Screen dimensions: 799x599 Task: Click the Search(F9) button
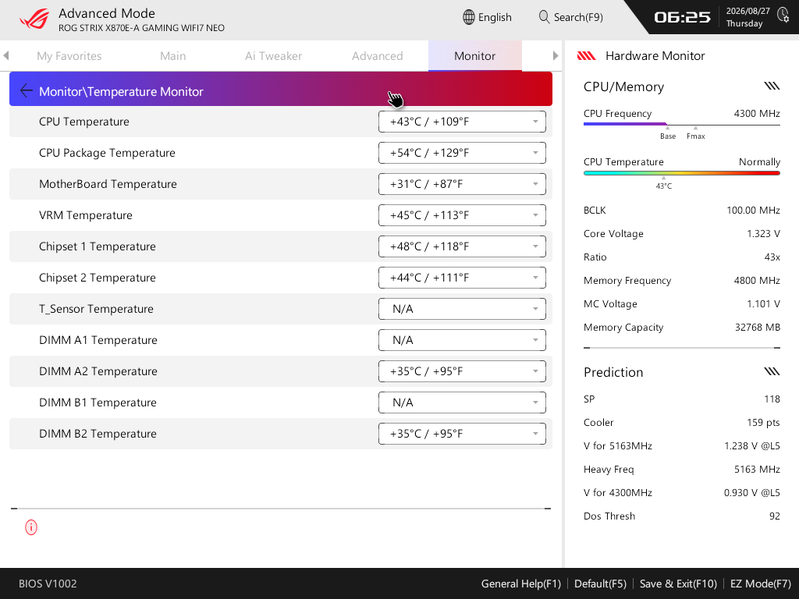[571, 17]
